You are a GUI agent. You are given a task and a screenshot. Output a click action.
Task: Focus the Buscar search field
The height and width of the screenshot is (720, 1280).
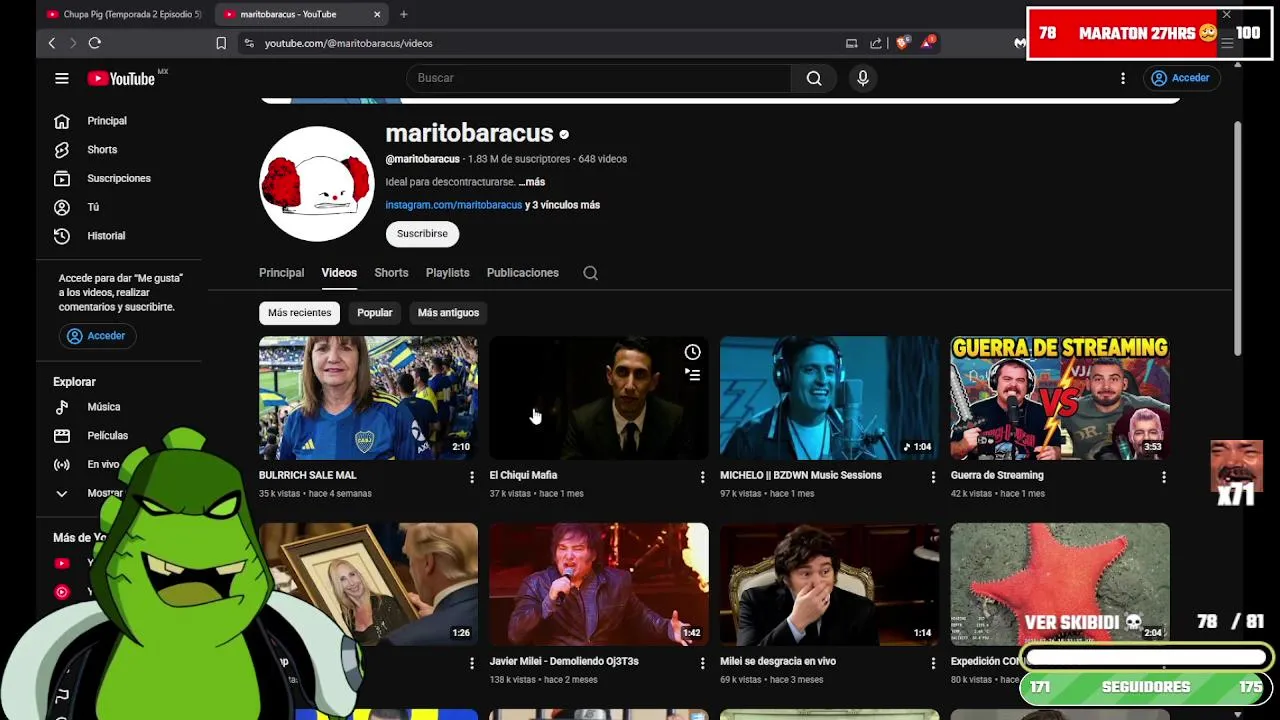tap(599, 78)
